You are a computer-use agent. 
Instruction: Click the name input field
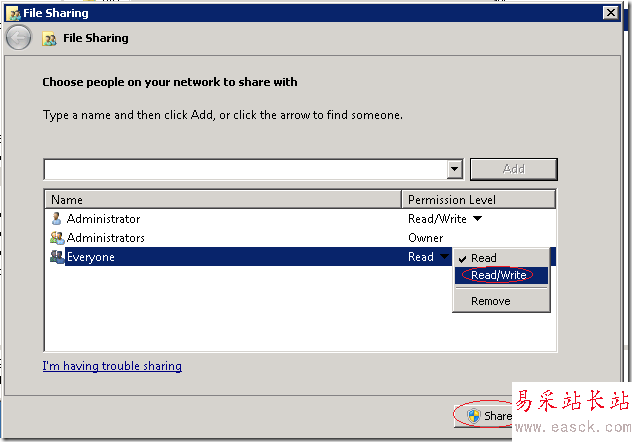click(246, 169)
